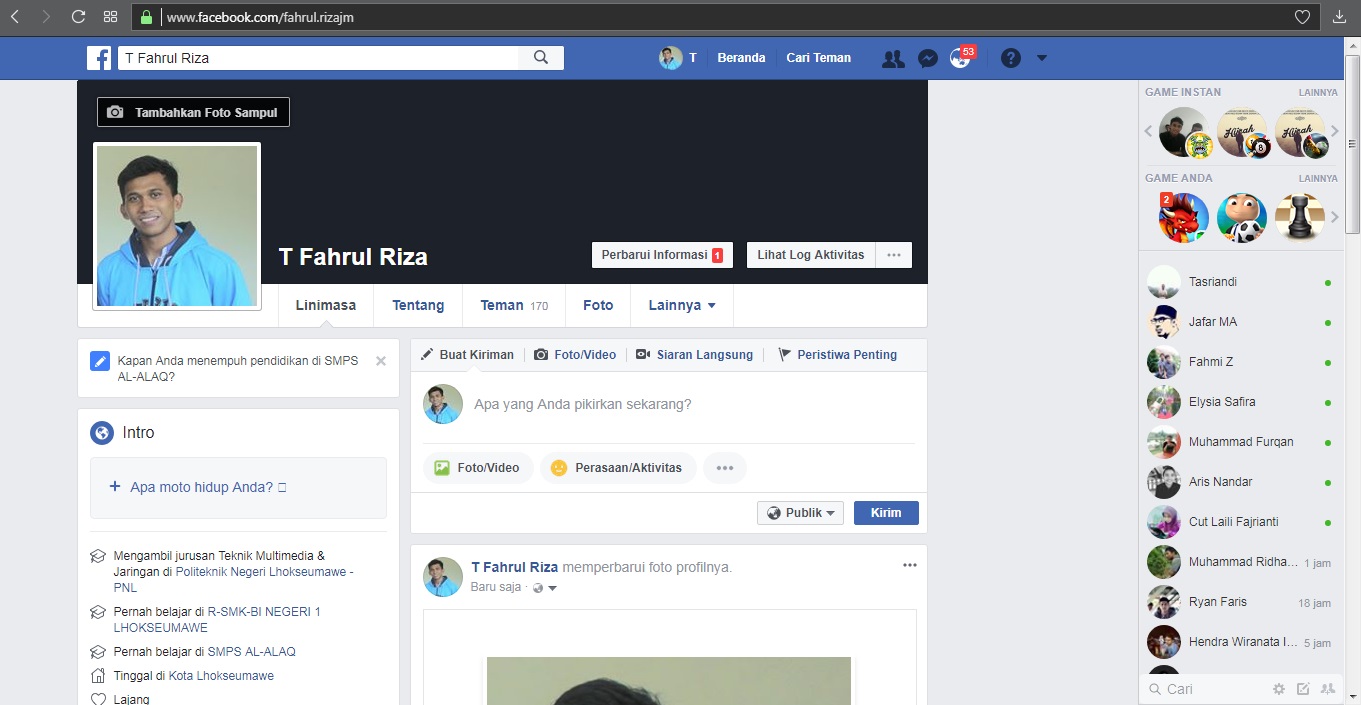Open the large profile picture

pos(177,226)
